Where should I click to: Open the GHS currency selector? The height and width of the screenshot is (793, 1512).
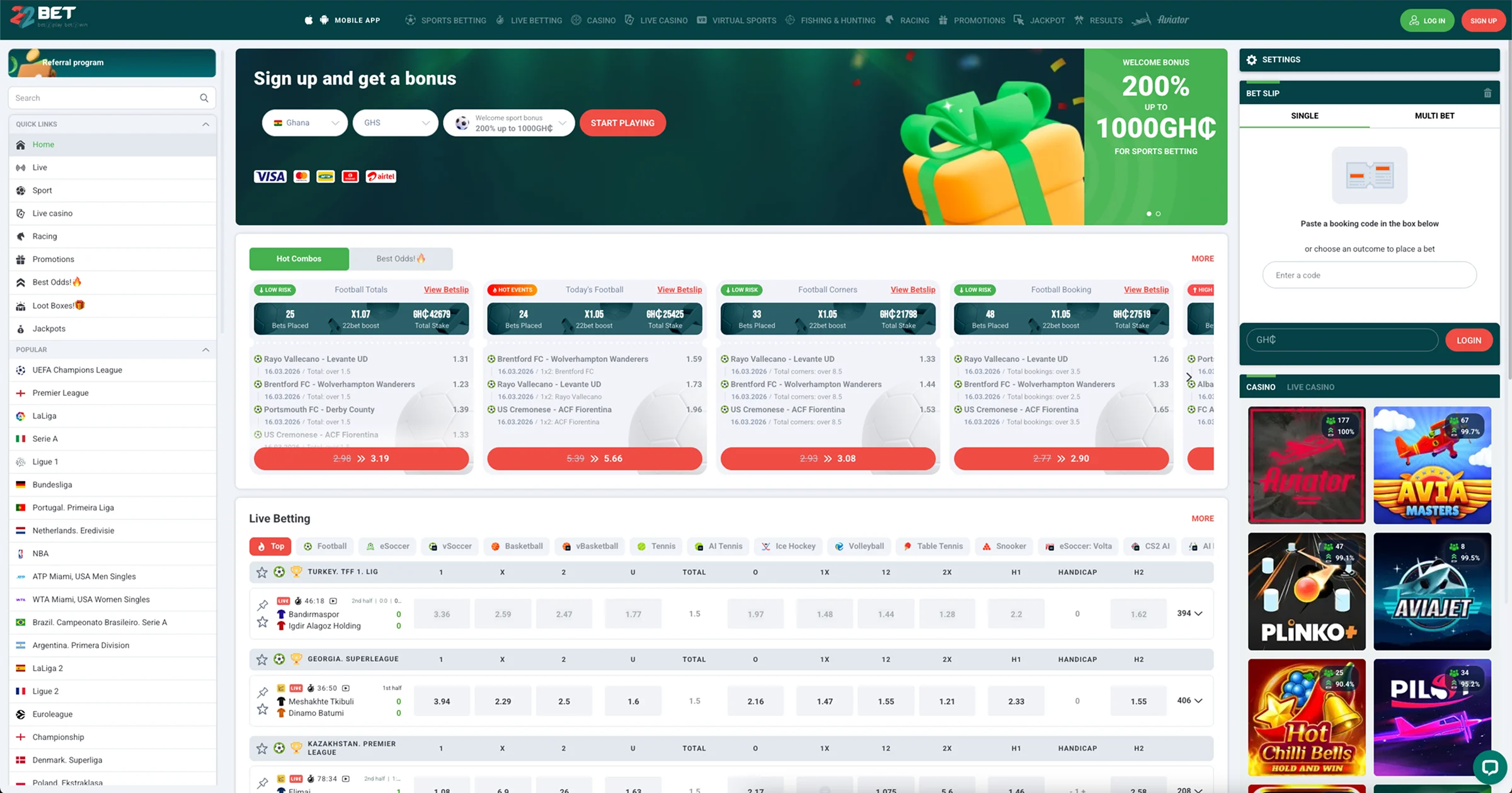[x=395, y=122]
